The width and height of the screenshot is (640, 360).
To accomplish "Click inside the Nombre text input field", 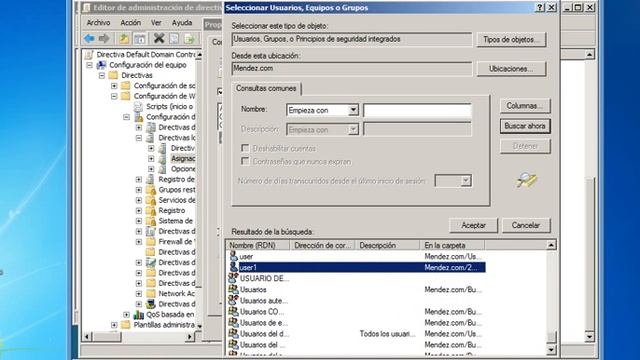I will [417, 110].
